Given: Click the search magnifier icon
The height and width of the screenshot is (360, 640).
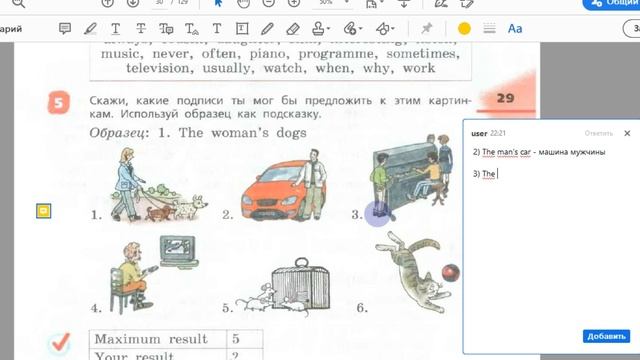Looking at the screenshot, I should pyautogui.click(x=18, y=3).
